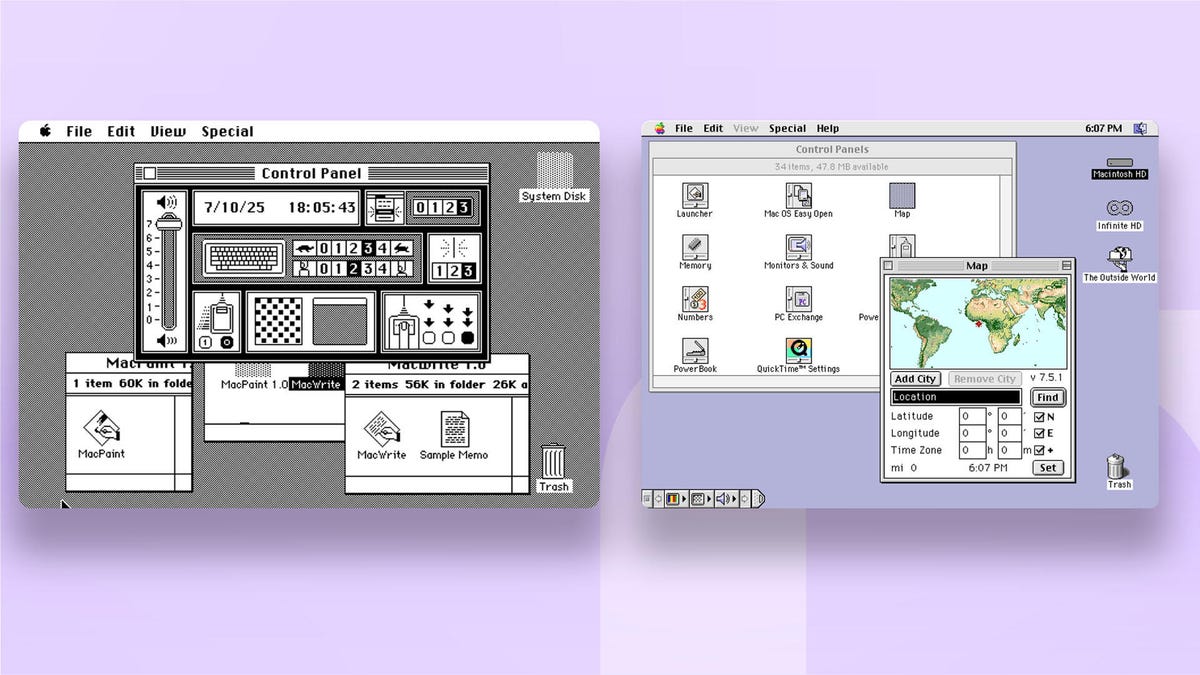Toggle the N latitude checkbox

coord(1039,417)
